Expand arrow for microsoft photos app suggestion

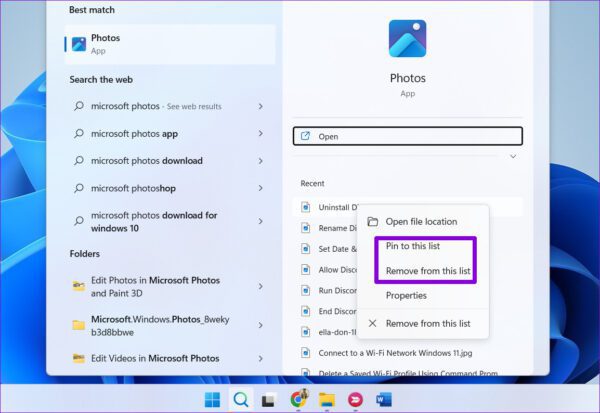[261, 134]
